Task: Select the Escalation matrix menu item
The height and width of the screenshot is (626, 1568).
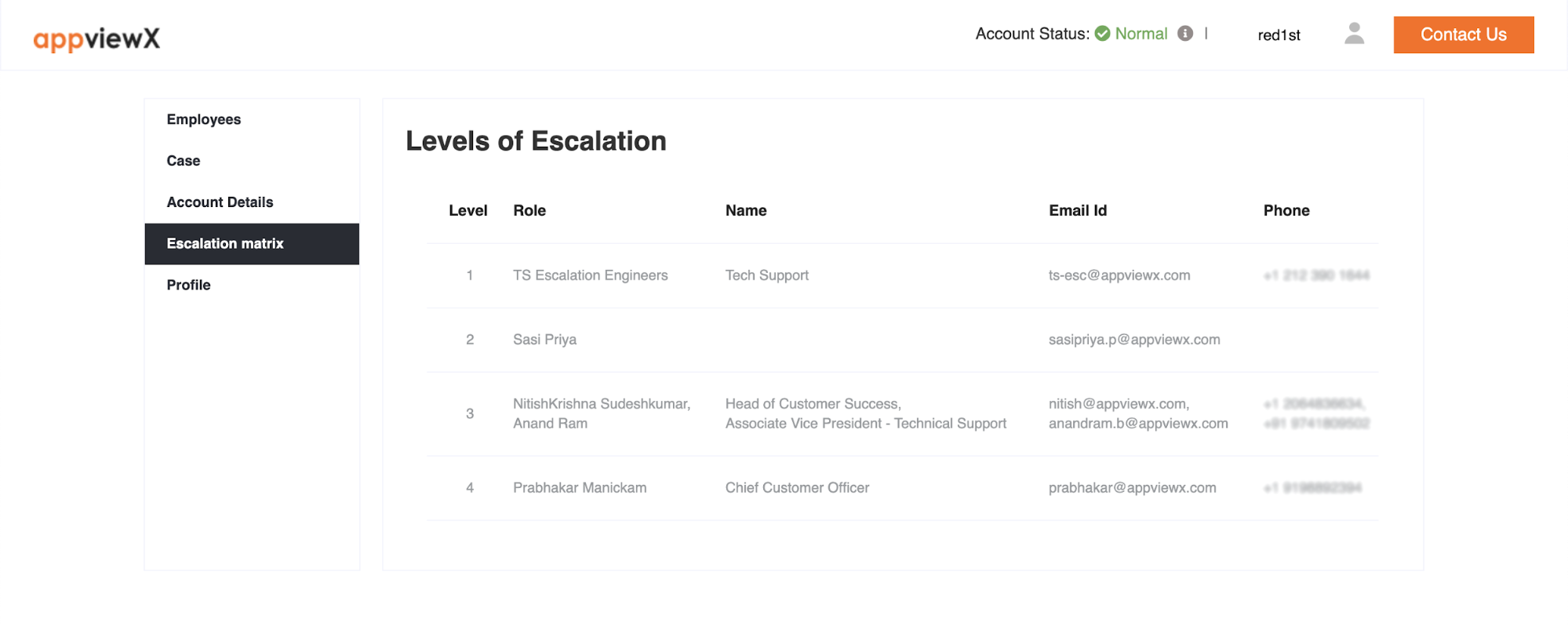Action: point(225,244)
